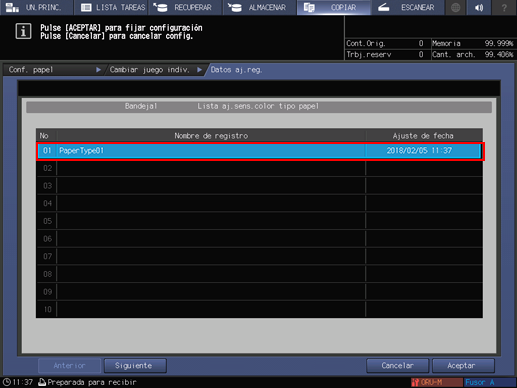Image resolution: width=517 pixels, height=388 pixels.
Task: Open the ALMACENAR tab
Action: 260,7
